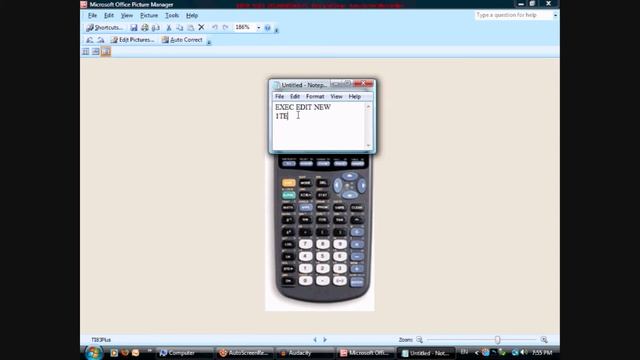
Task: Click the Copy icon
Action: [180, 27]
